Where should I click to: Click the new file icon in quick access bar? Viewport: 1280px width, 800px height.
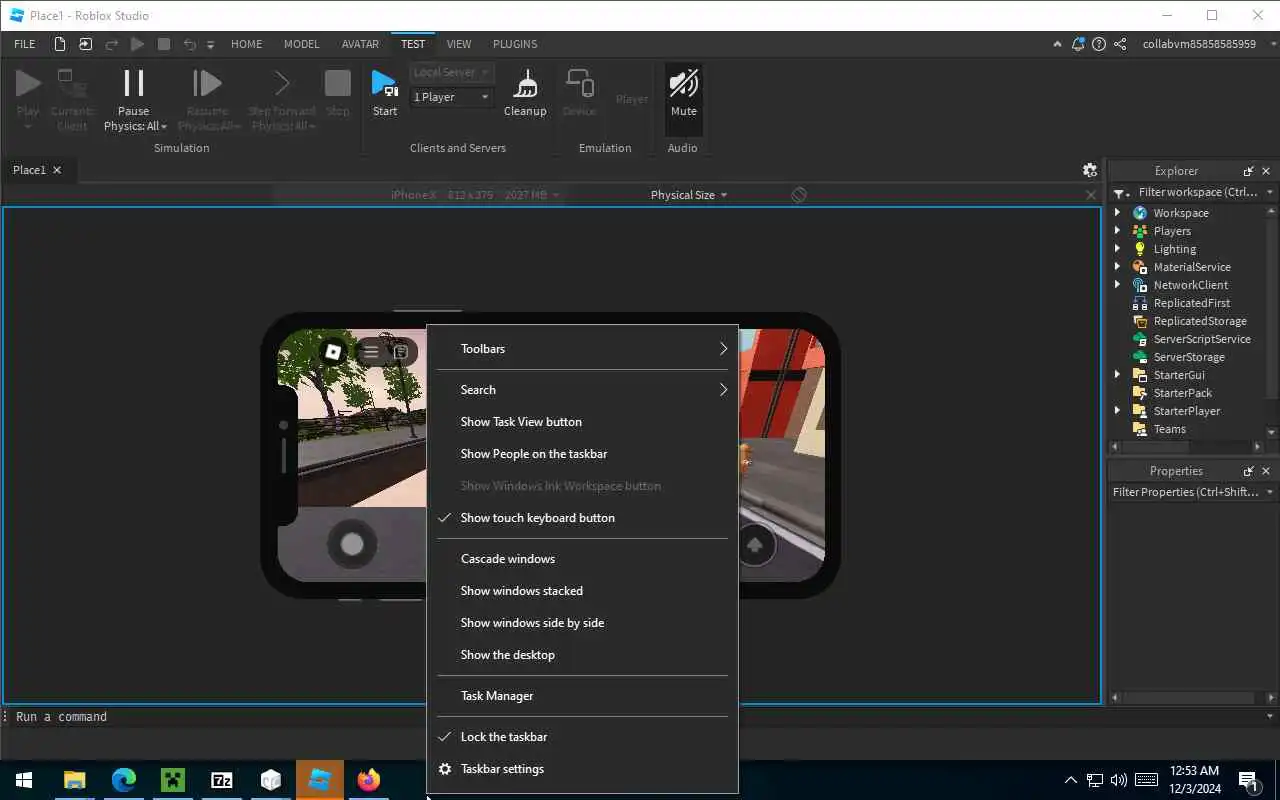point(60,44)
